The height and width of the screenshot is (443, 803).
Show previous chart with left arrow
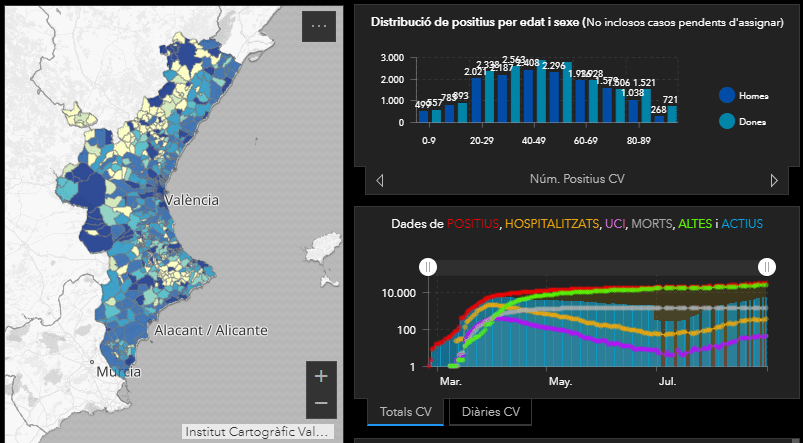[380, 181]
